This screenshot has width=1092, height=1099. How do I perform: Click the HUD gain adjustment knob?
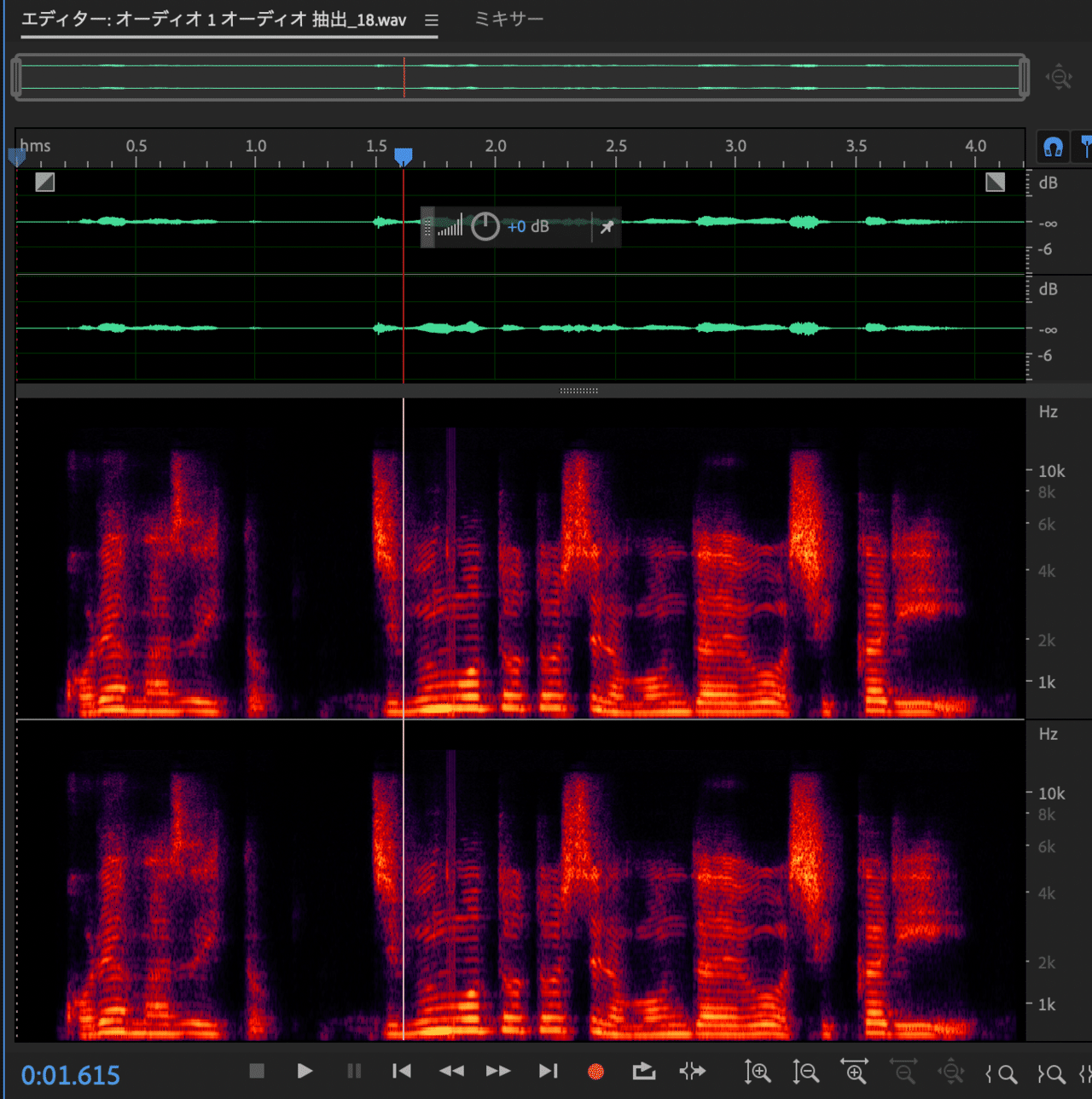(x=485, y=226)
